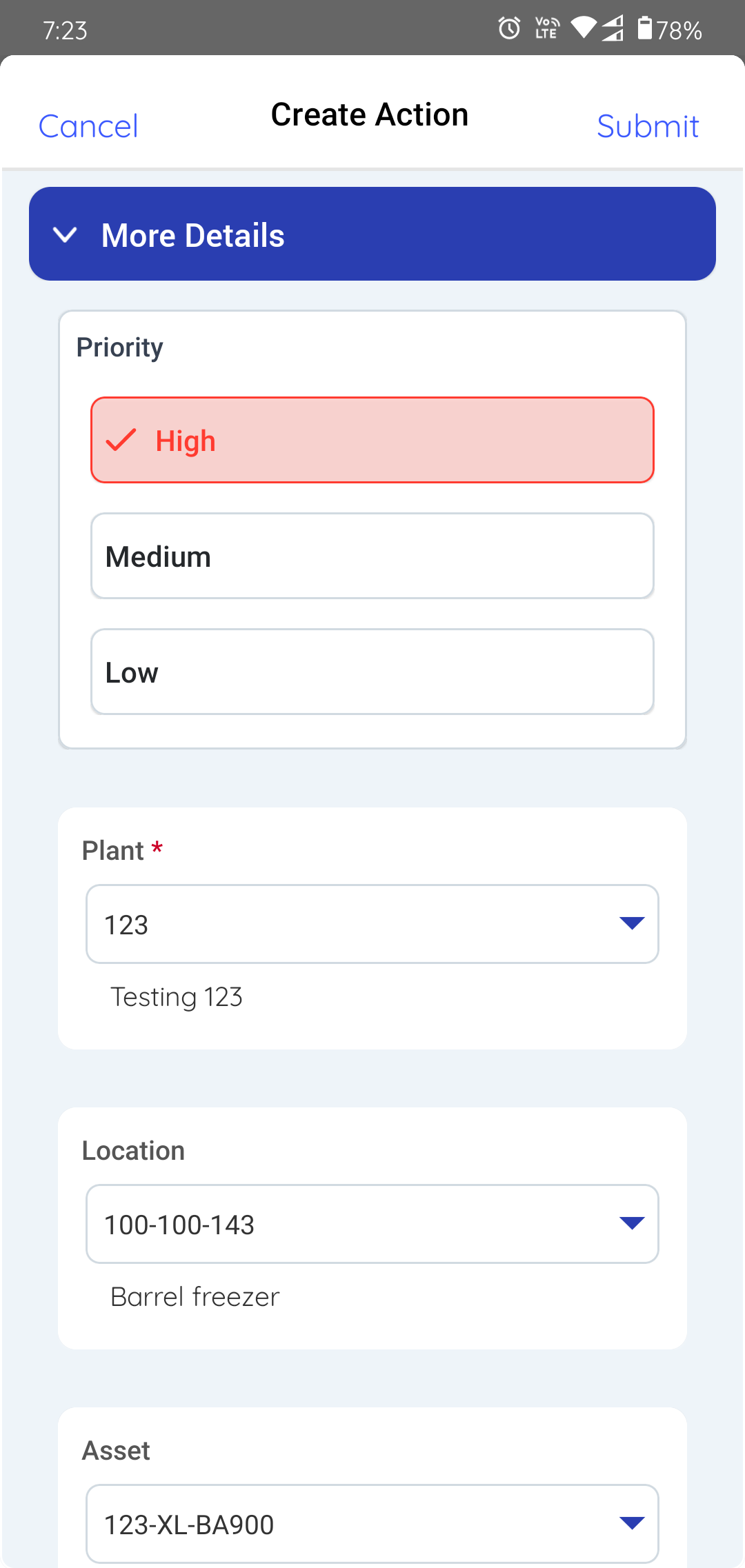
Task: Tap the Create Action title
Action: [x=370, y=114]
